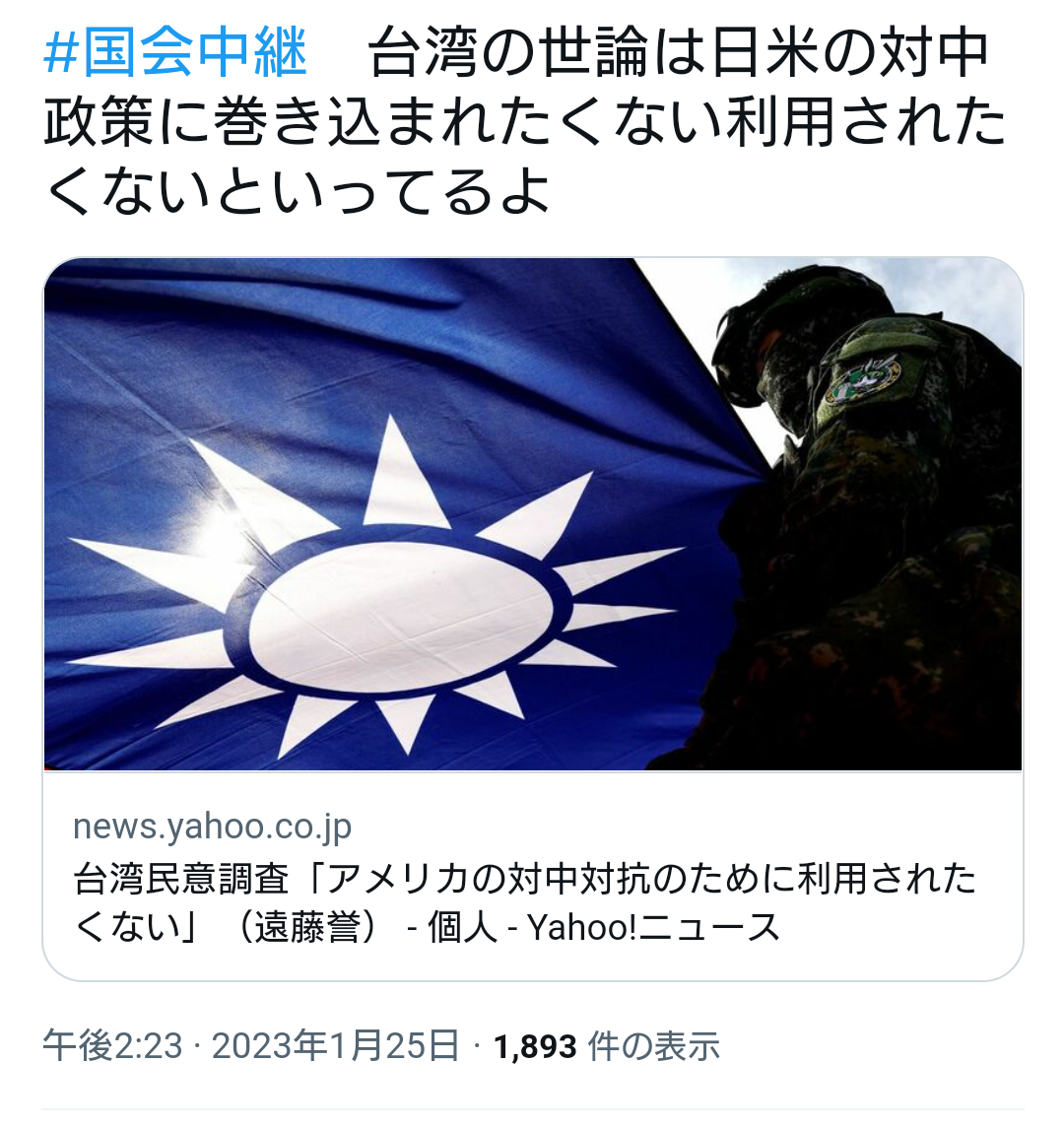This screenshot has width=1064, height=1128.
Task: Select the 2023年1月25日 date text
Action: point(335,1045)
